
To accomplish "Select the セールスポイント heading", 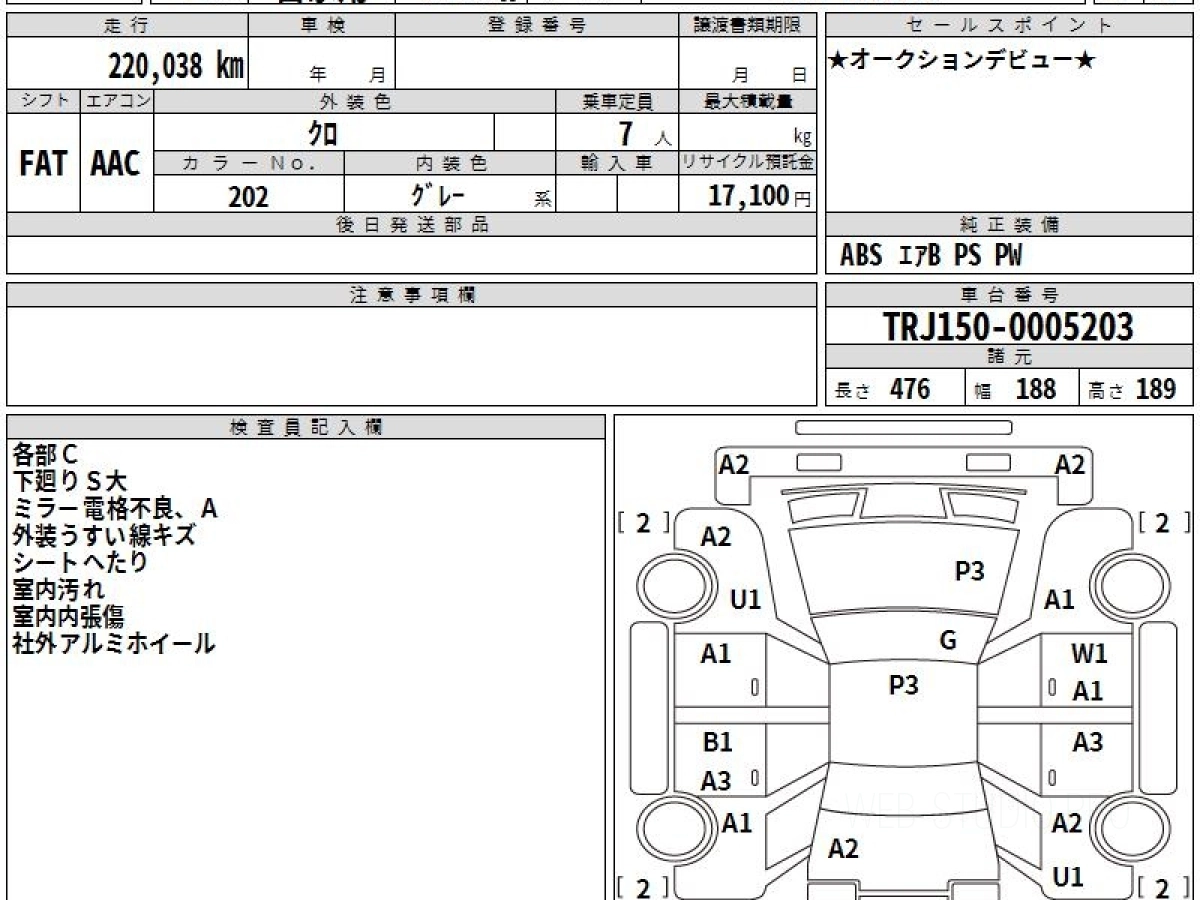I will click(x=1010, y=26).
